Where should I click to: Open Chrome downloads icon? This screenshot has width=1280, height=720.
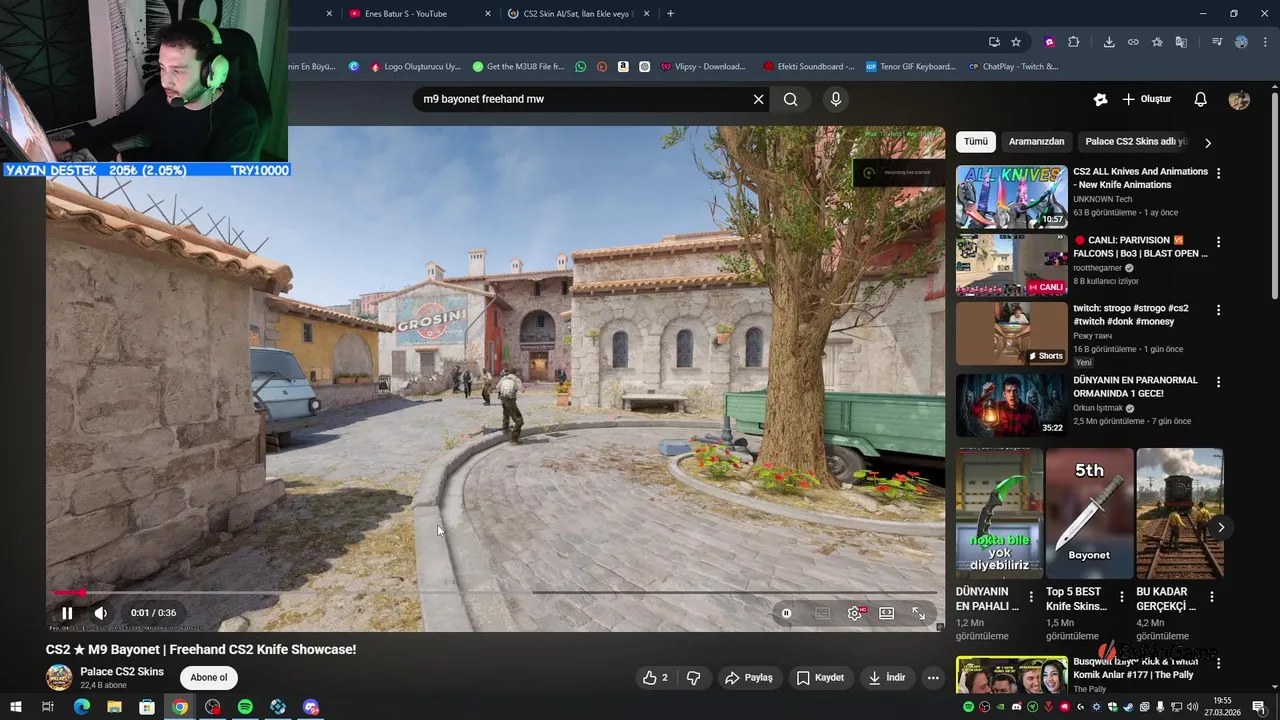(x=1109, y=42)
